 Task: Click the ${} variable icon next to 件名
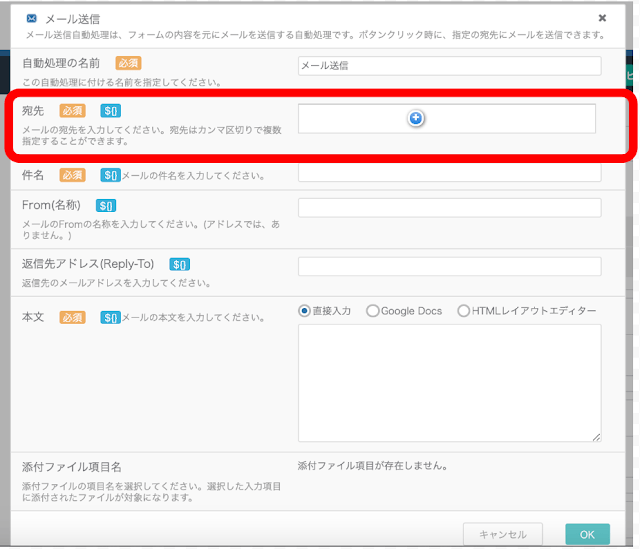(x=111, y=175)
